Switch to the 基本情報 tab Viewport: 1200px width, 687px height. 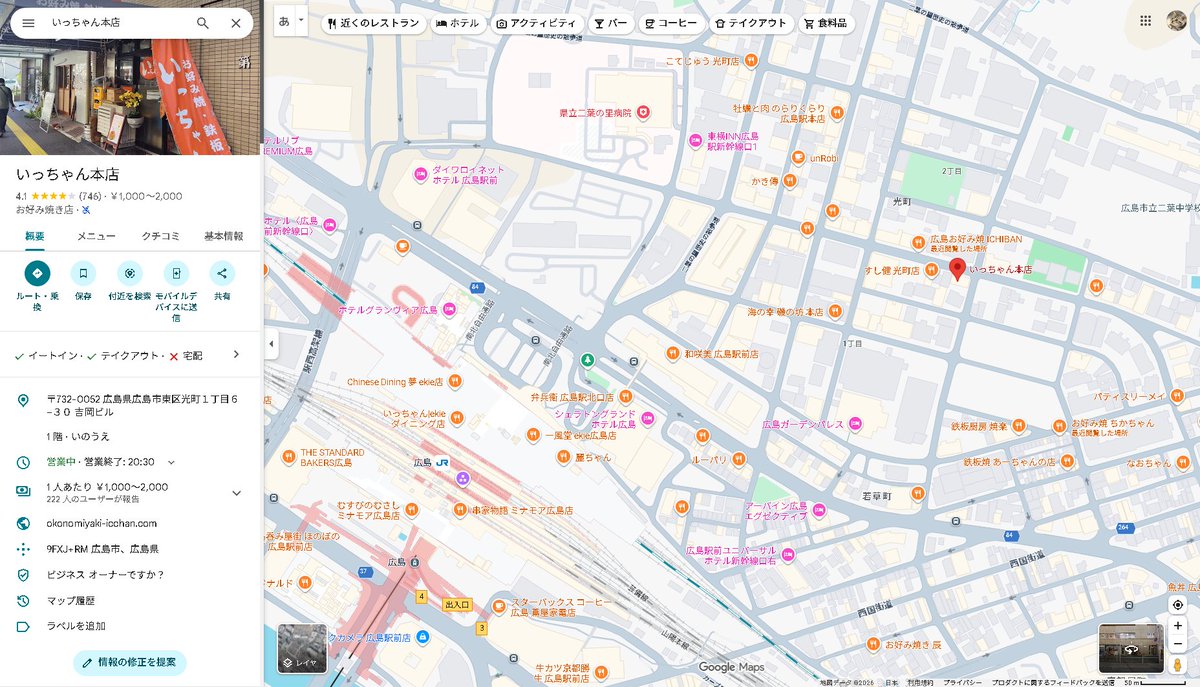(223, 236)
